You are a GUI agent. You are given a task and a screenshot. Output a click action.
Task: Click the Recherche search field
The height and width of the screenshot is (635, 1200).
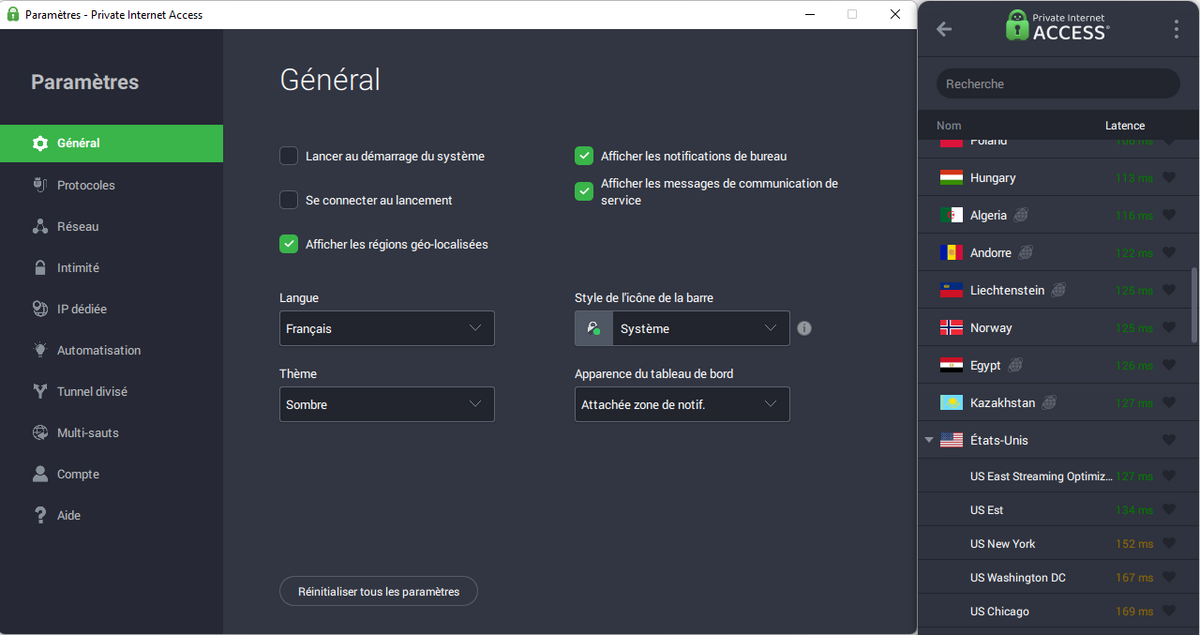point(1058,84)
